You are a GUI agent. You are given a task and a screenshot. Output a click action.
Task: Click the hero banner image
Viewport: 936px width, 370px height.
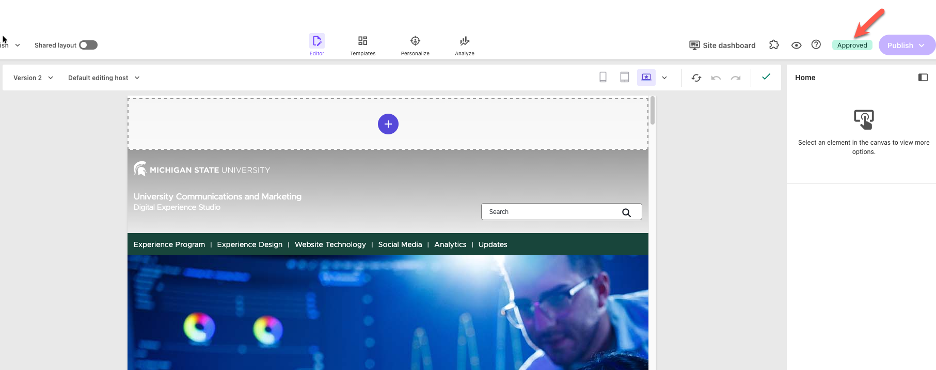[x=388, y=312]
